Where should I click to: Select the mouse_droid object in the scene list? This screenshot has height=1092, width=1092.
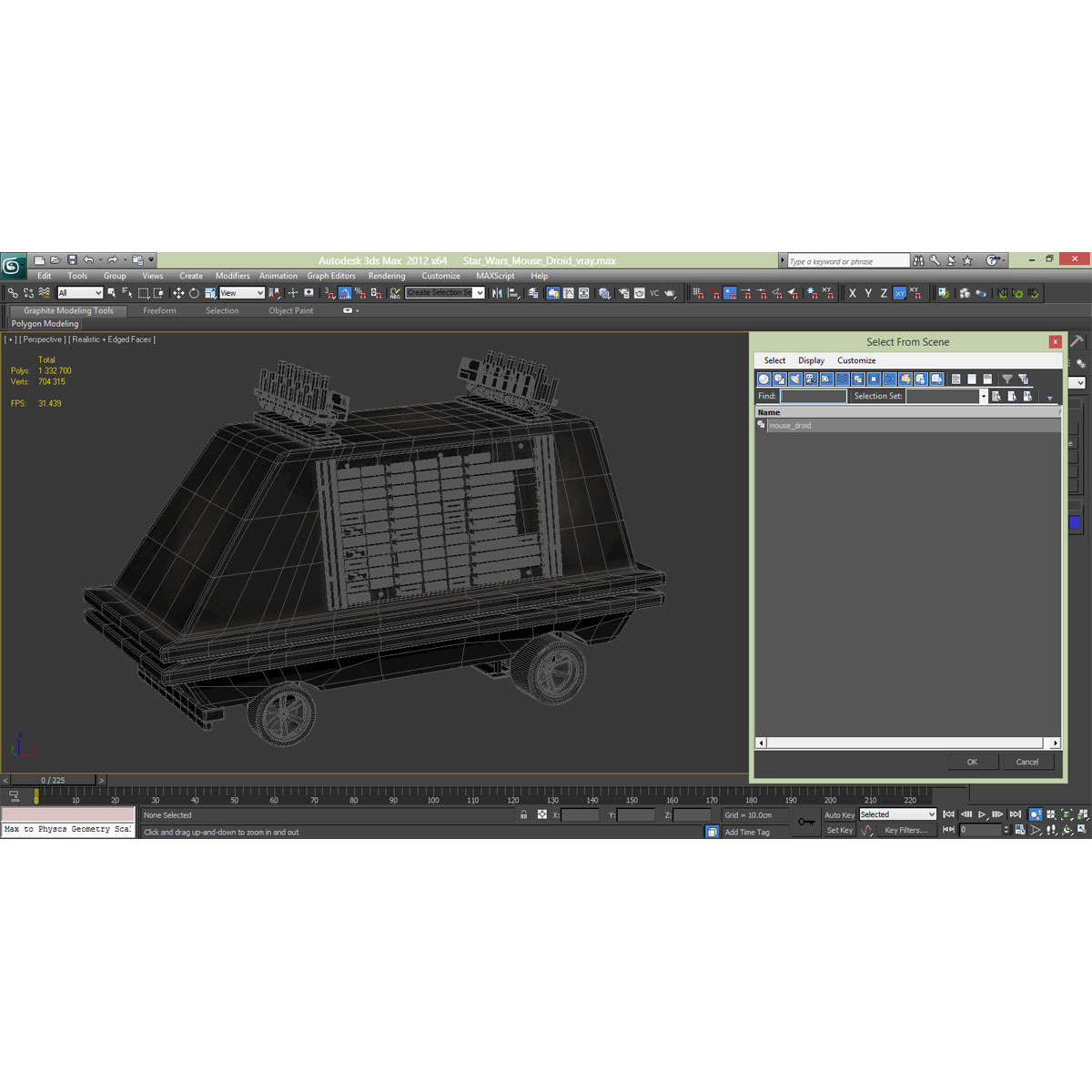coord(790,425)
